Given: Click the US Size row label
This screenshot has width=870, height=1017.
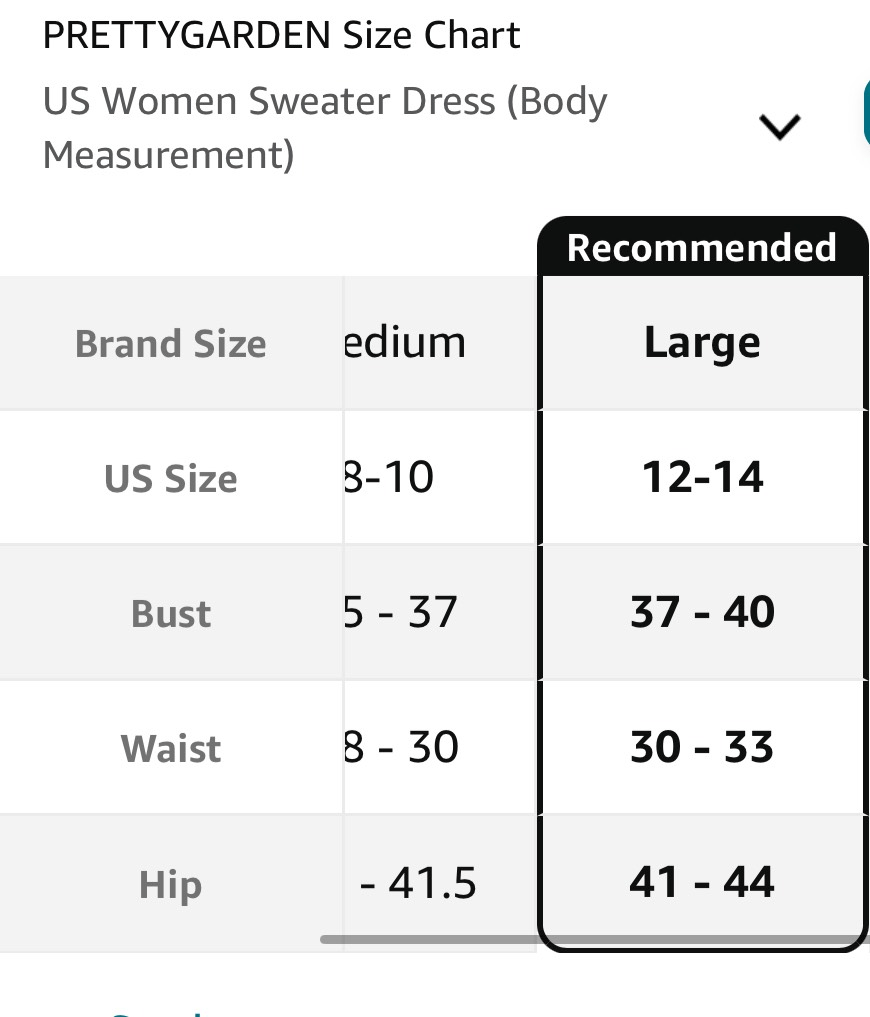Looking at the screenshot, I should [x=171, y=479].
